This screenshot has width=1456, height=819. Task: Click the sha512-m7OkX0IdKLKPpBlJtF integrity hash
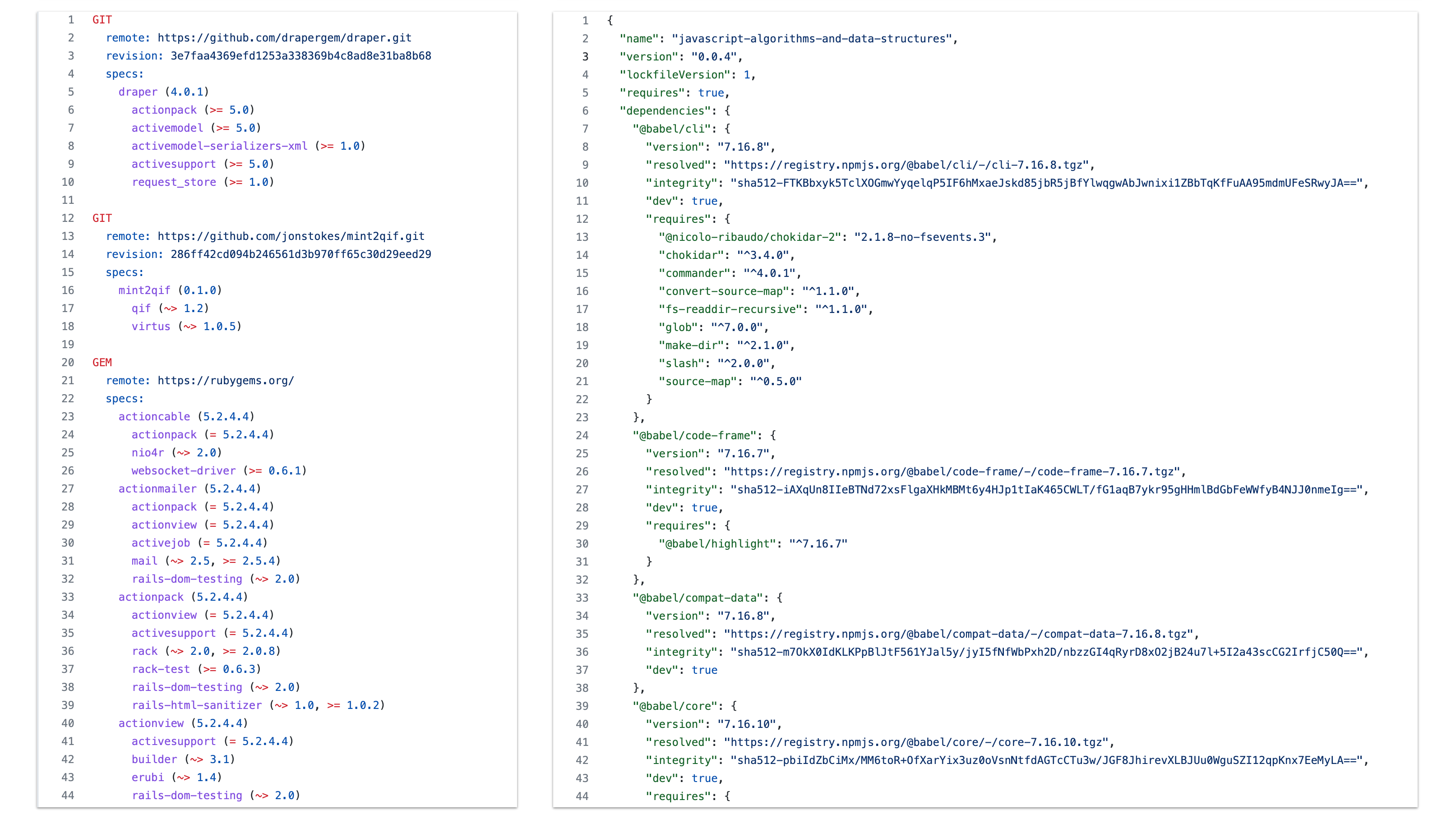(1046, 653)
